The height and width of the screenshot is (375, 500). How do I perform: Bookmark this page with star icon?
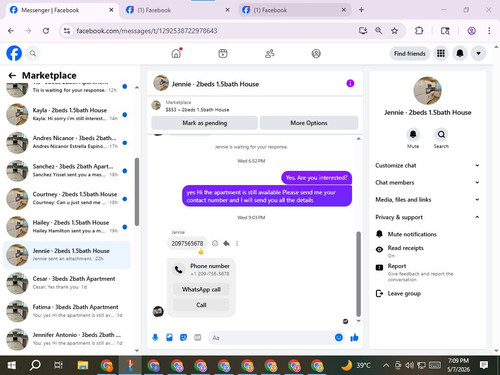394,31
